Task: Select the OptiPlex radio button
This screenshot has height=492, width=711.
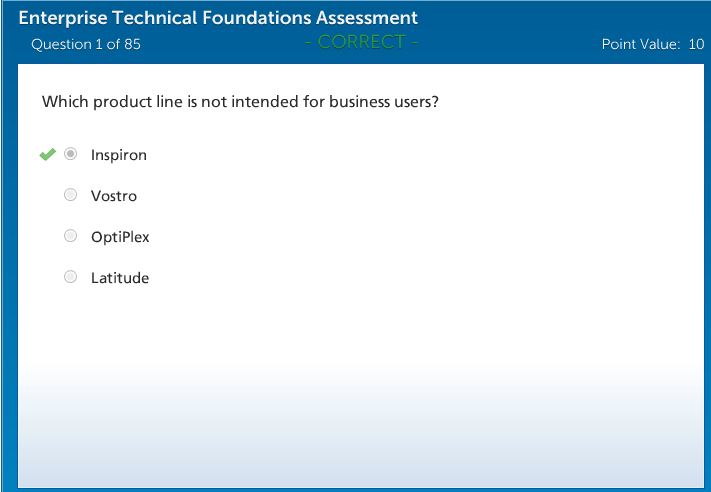Action: pyautogui.click(x=70, y=237)
